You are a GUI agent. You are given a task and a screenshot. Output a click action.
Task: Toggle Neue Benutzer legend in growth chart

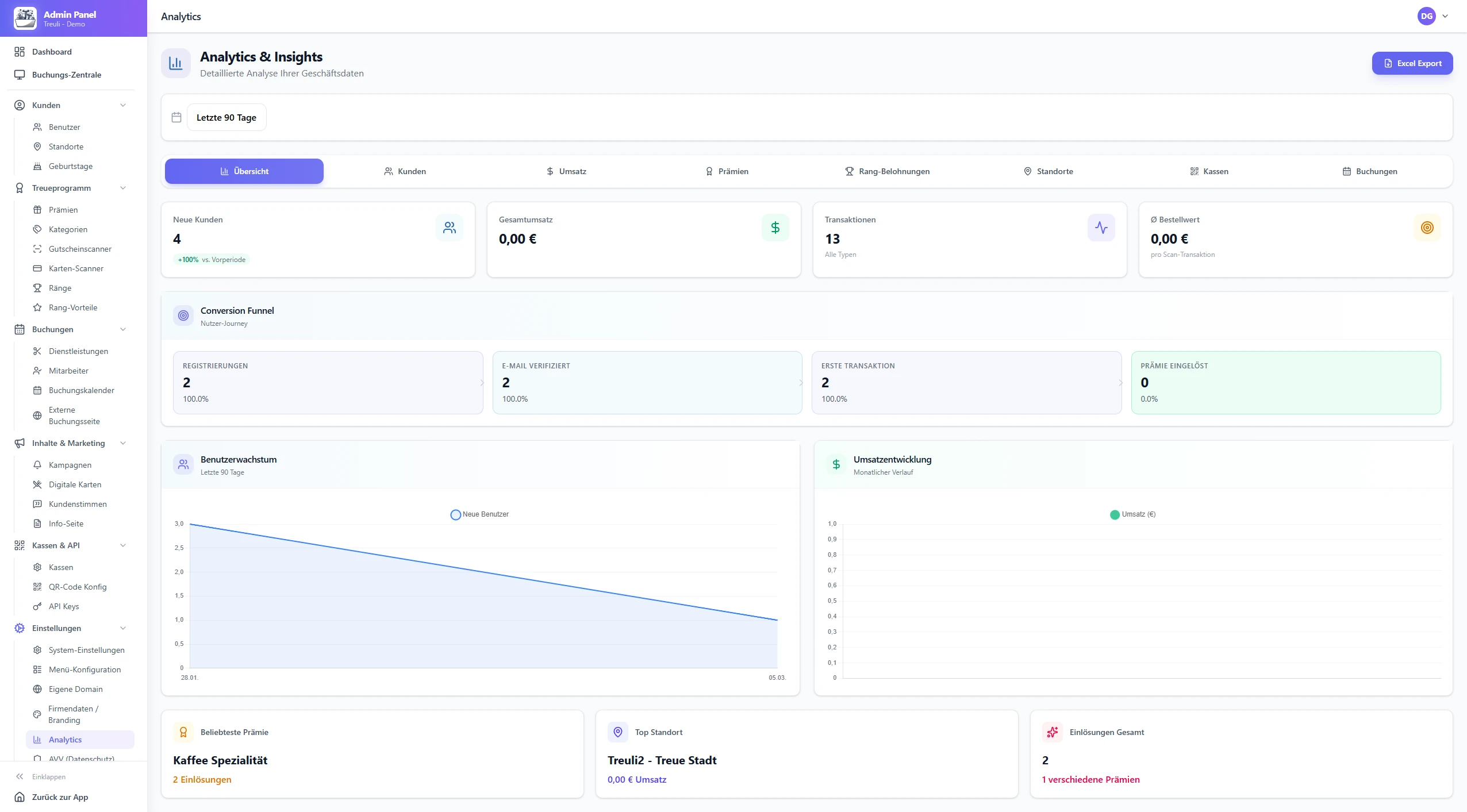tap(479, 514)
